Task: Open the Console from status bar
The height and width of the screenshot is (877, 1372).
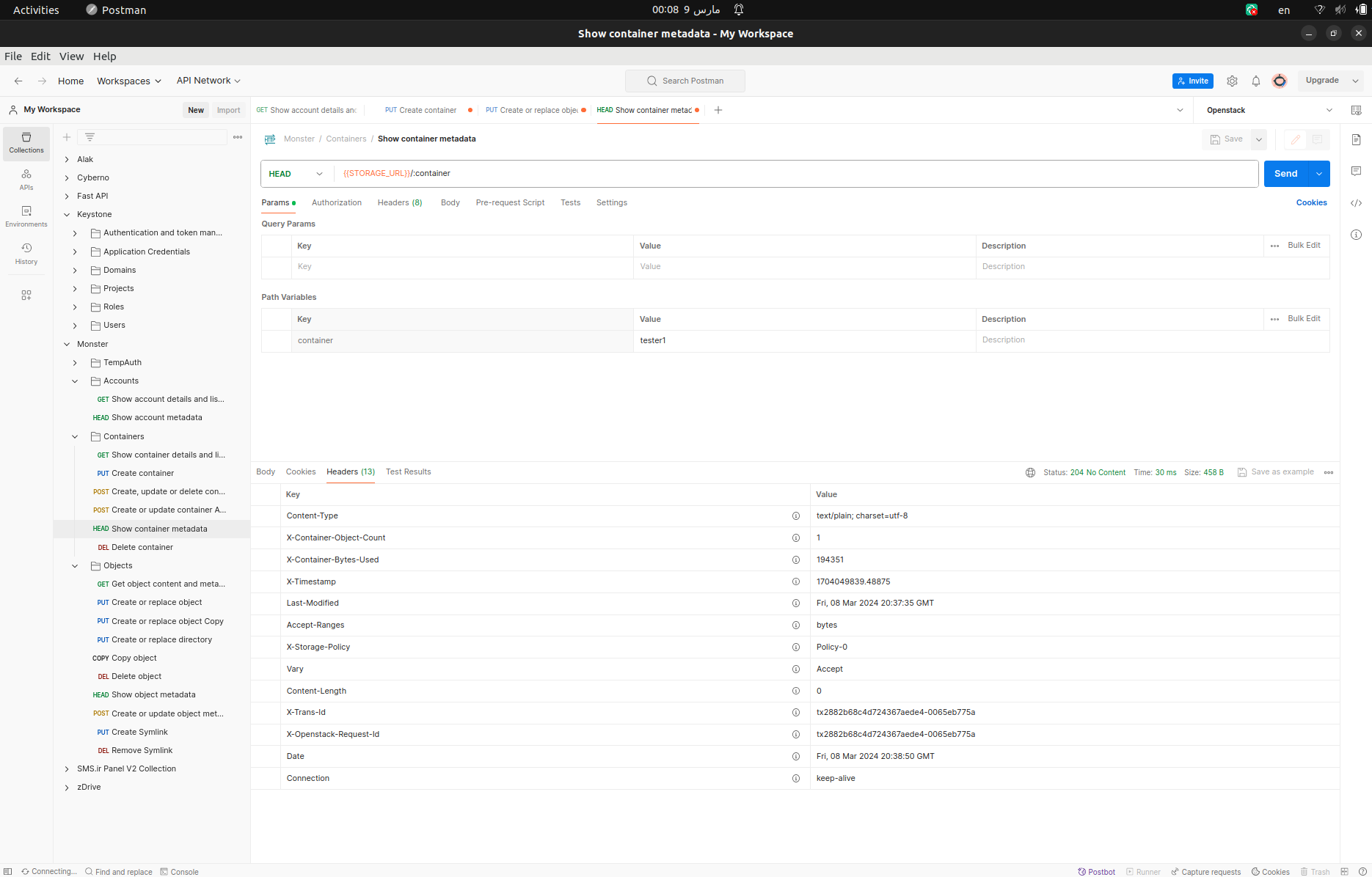Action: [180, 872]
